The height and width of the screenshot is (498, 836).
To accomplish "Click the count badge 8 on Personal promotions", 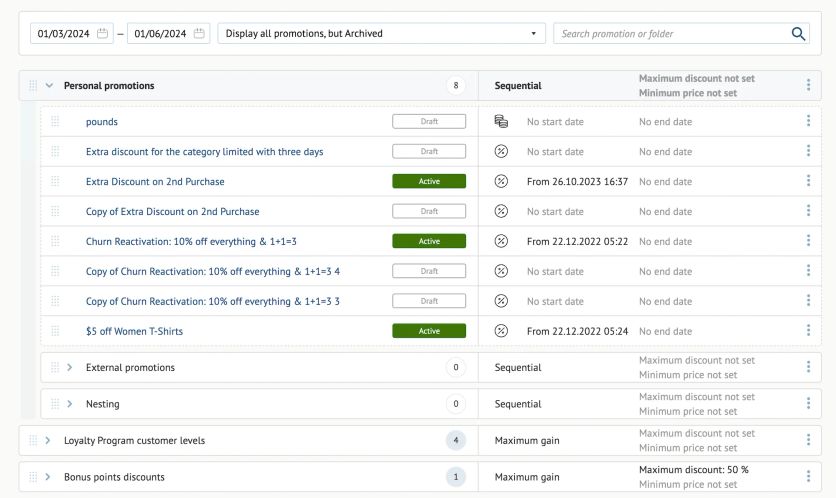I will coord(456,85).
